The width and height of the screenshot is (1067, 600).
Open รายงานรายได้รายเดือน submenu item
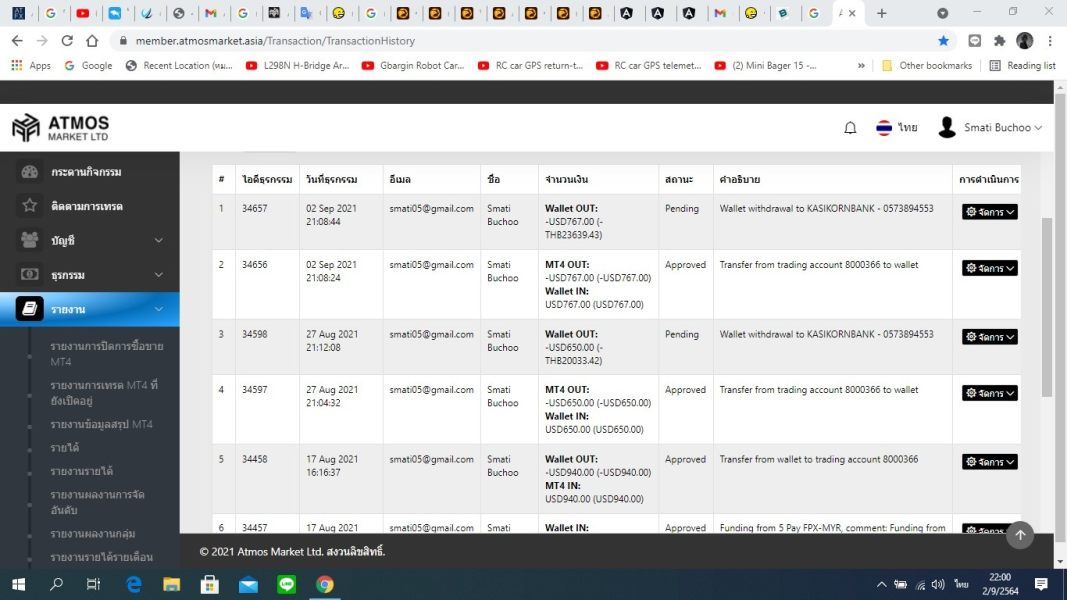(x=101, y=556)
